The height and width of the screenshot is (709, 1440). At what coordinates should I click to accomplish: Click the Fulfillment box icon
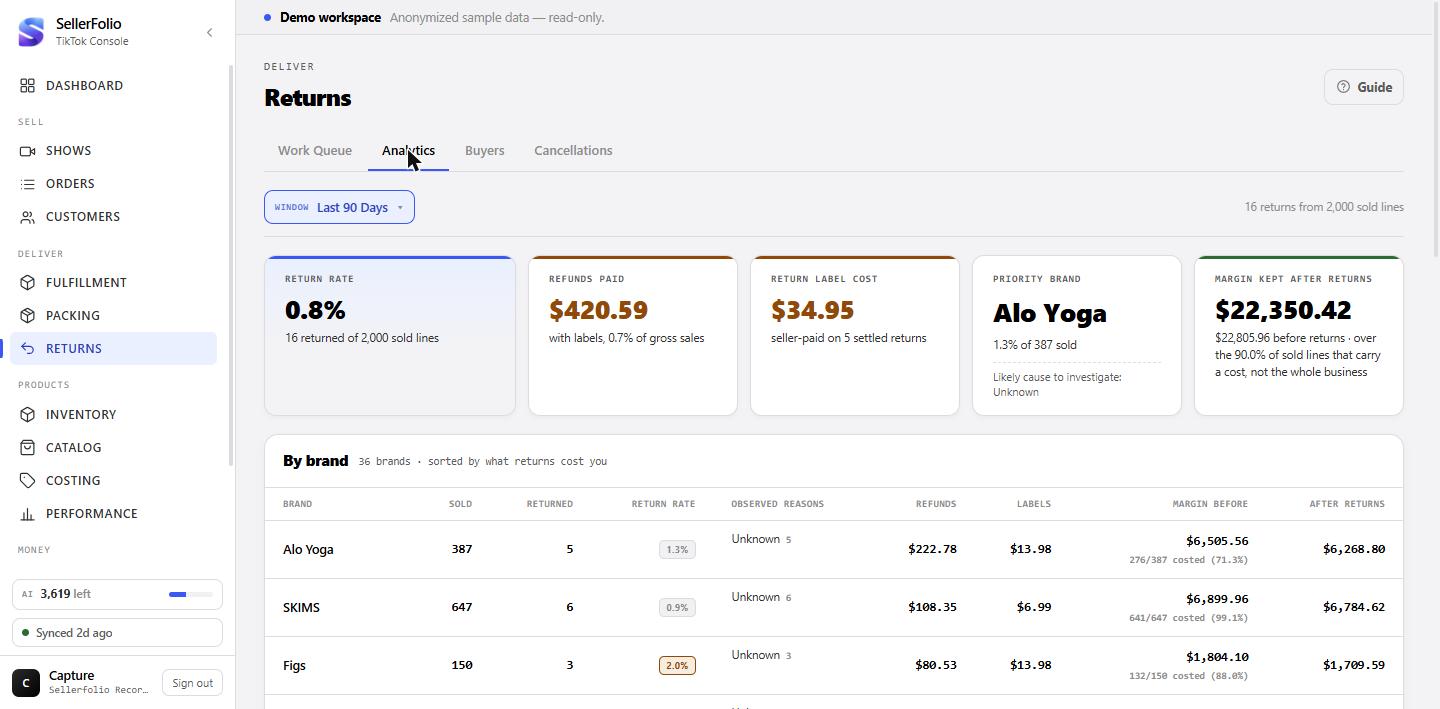pyautogui.click(x=28, y=283)
